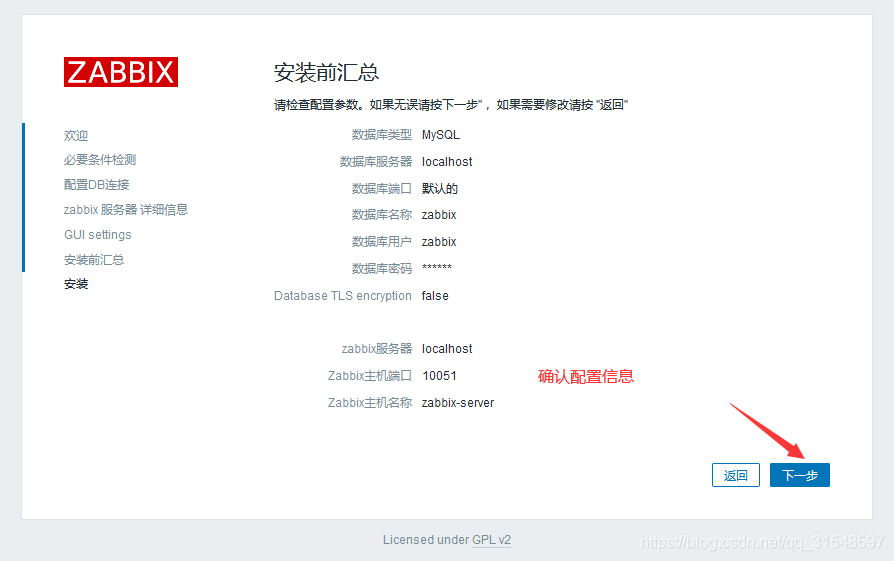Click the 10051 port value
894x561 pixels.
440,376
